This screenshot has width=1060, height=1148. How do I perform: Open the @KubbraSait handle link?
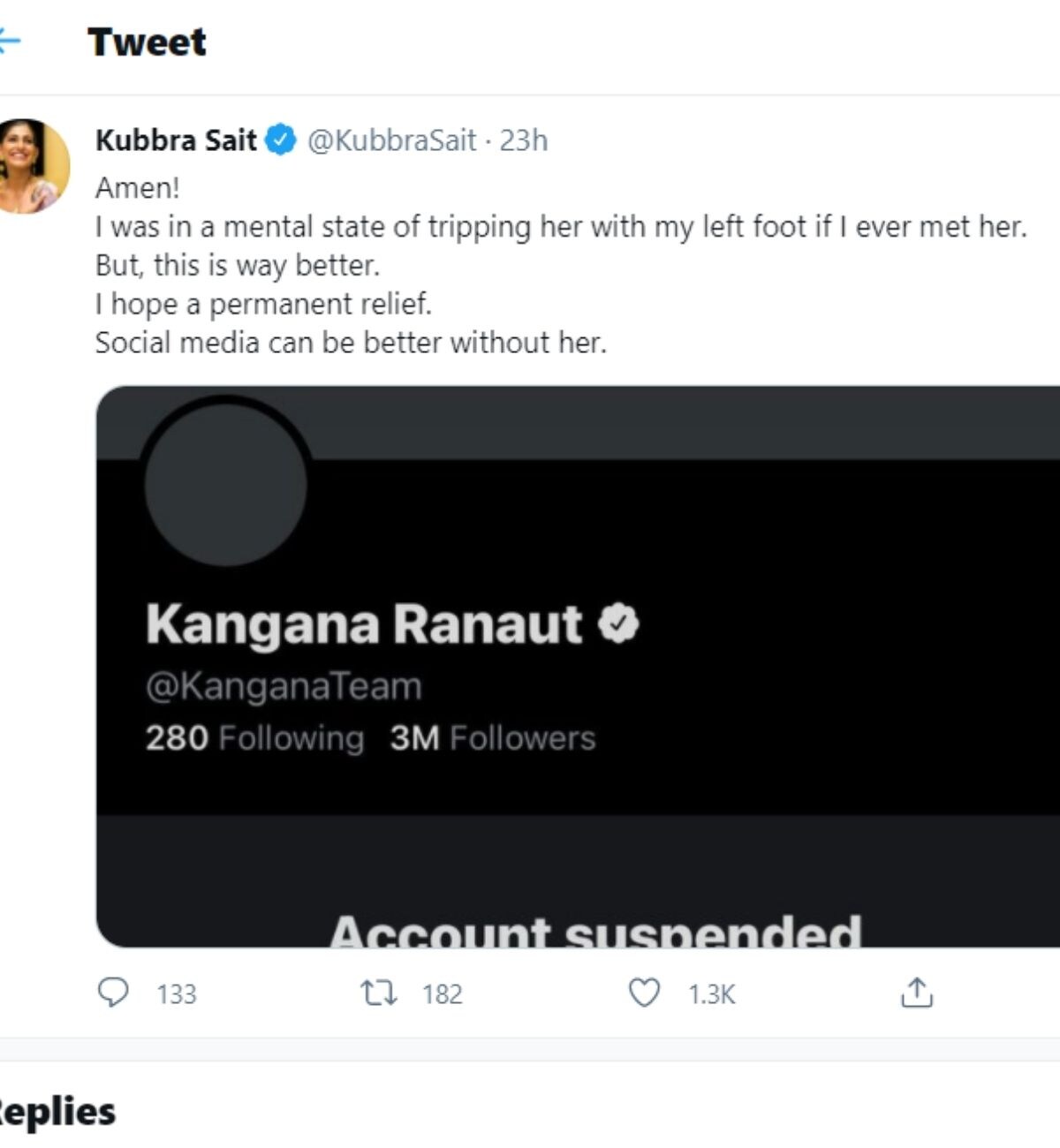391,140
